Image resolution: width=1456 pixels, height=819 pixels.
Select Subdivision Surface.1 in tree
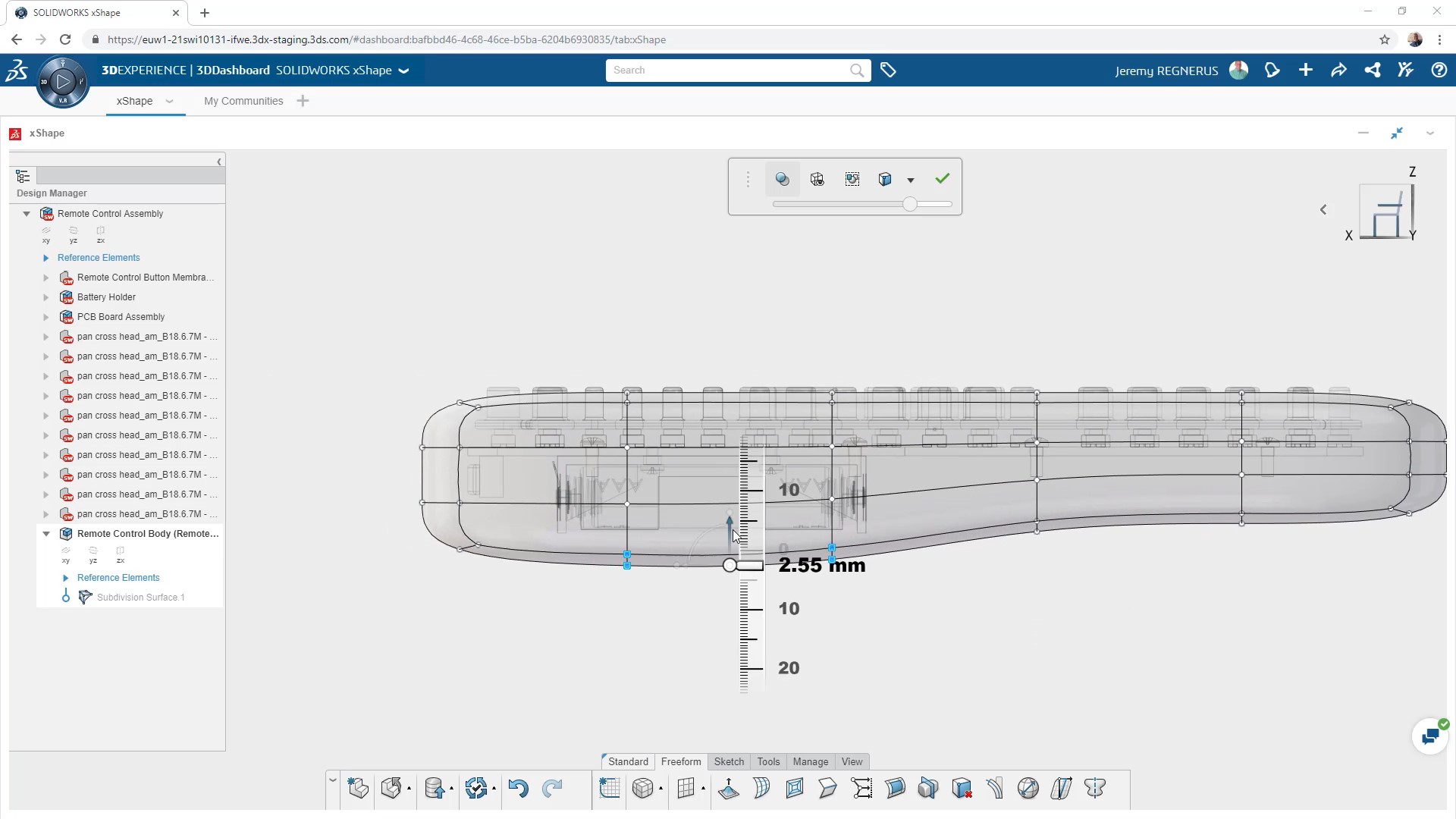[140, 598]
